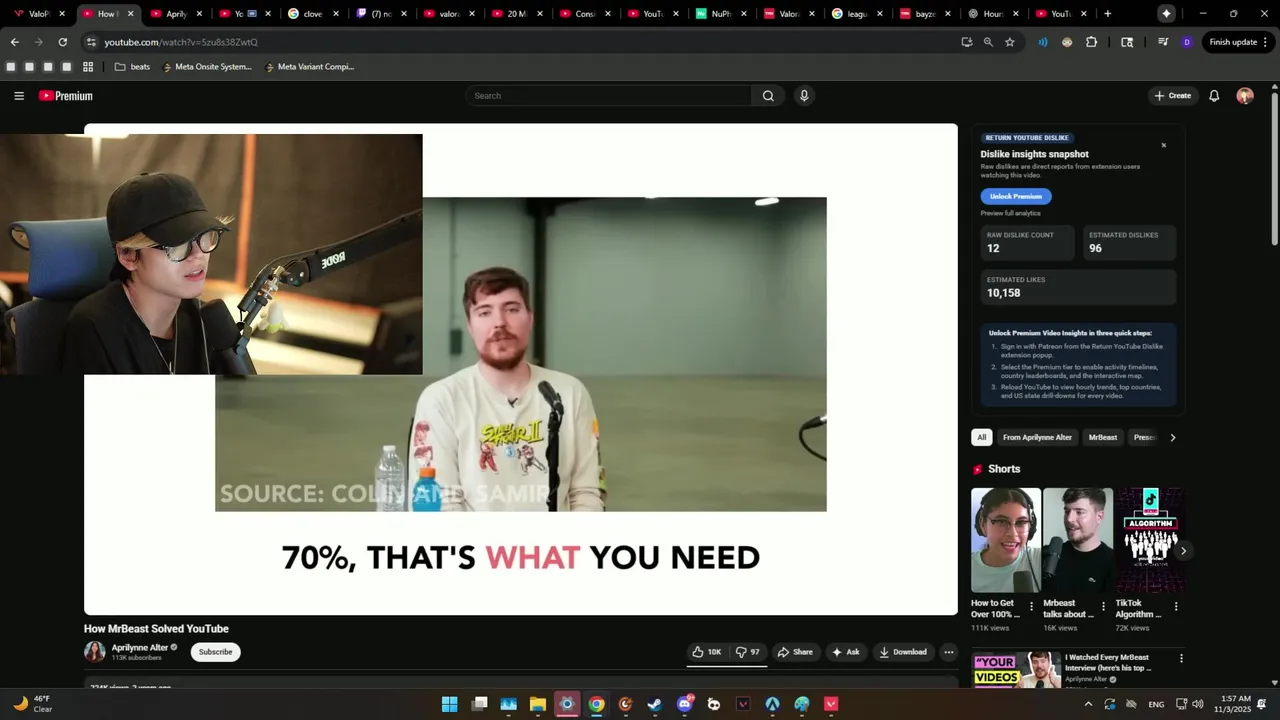Open options for 'Mrbeast talks about' short
This screenshot has width=1280, height=720.
coord(1104,606)
